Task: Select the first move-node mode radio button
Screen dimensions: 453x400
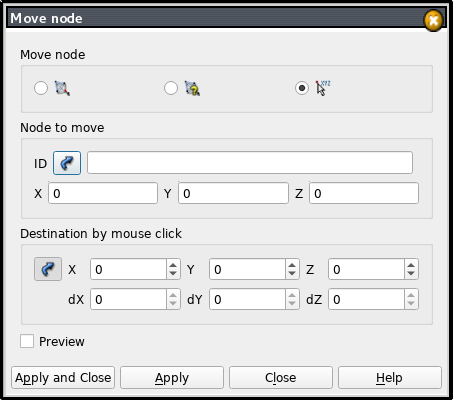Action: tap(41, 88)
